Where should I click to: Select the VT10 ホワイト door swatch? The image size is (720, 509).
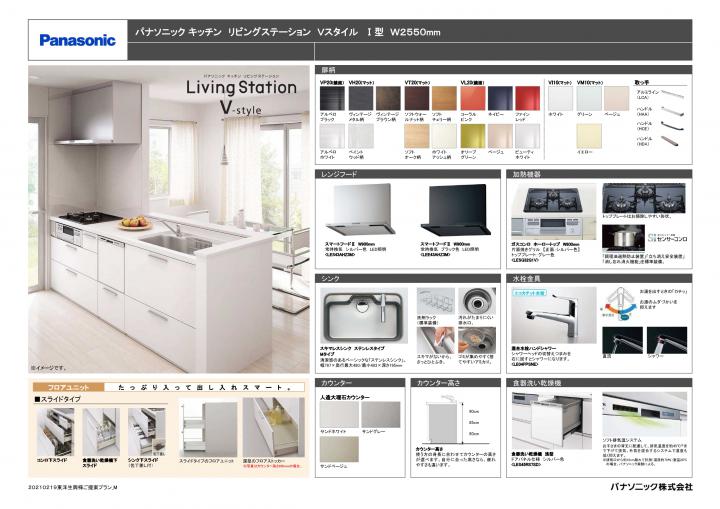561,98
